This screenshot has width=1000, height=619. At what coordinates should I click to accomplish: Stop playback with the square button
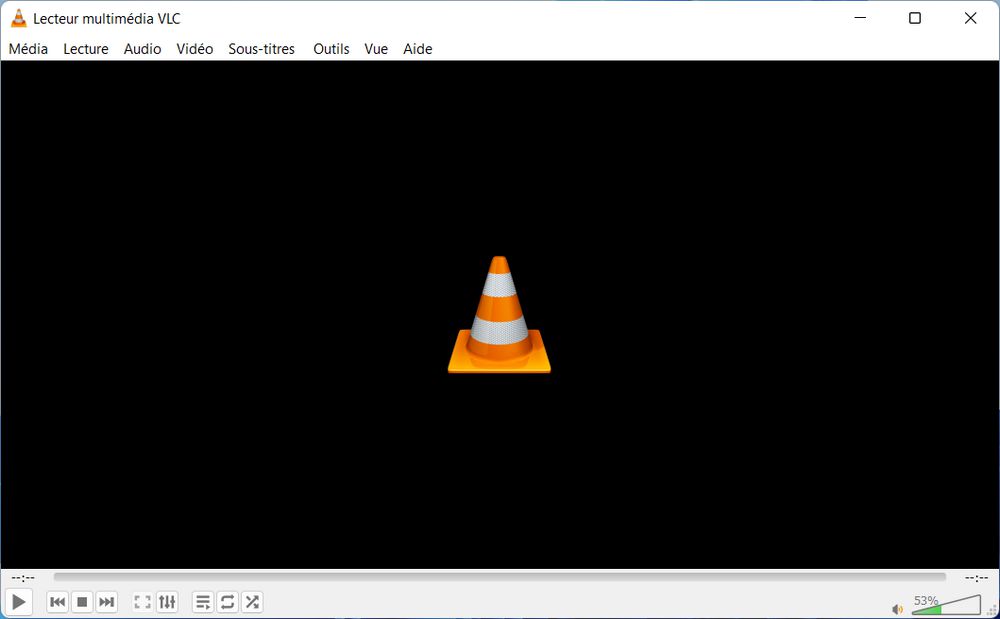pos(82,602)
